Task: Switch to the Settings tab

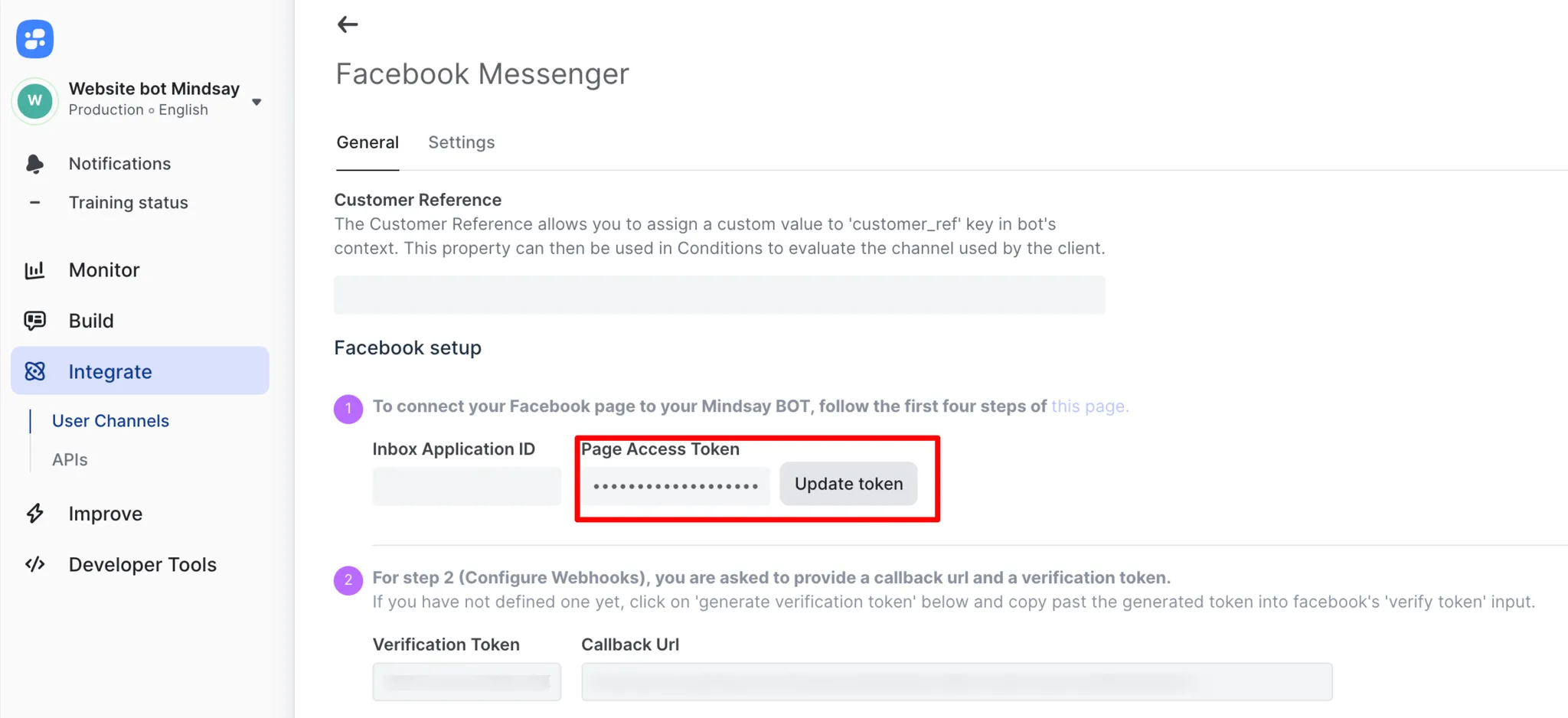Action: click(x=461, y=142)
